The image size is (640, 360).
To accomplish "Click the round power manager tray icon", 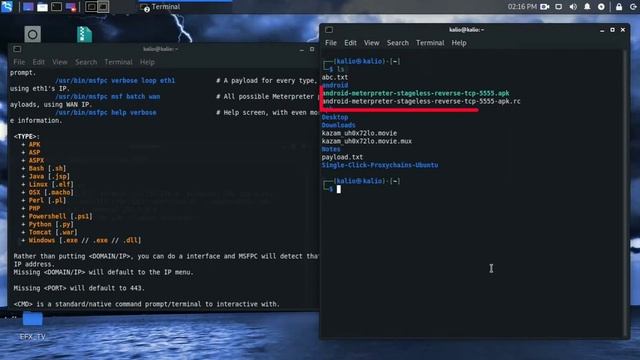I will 601,7.
